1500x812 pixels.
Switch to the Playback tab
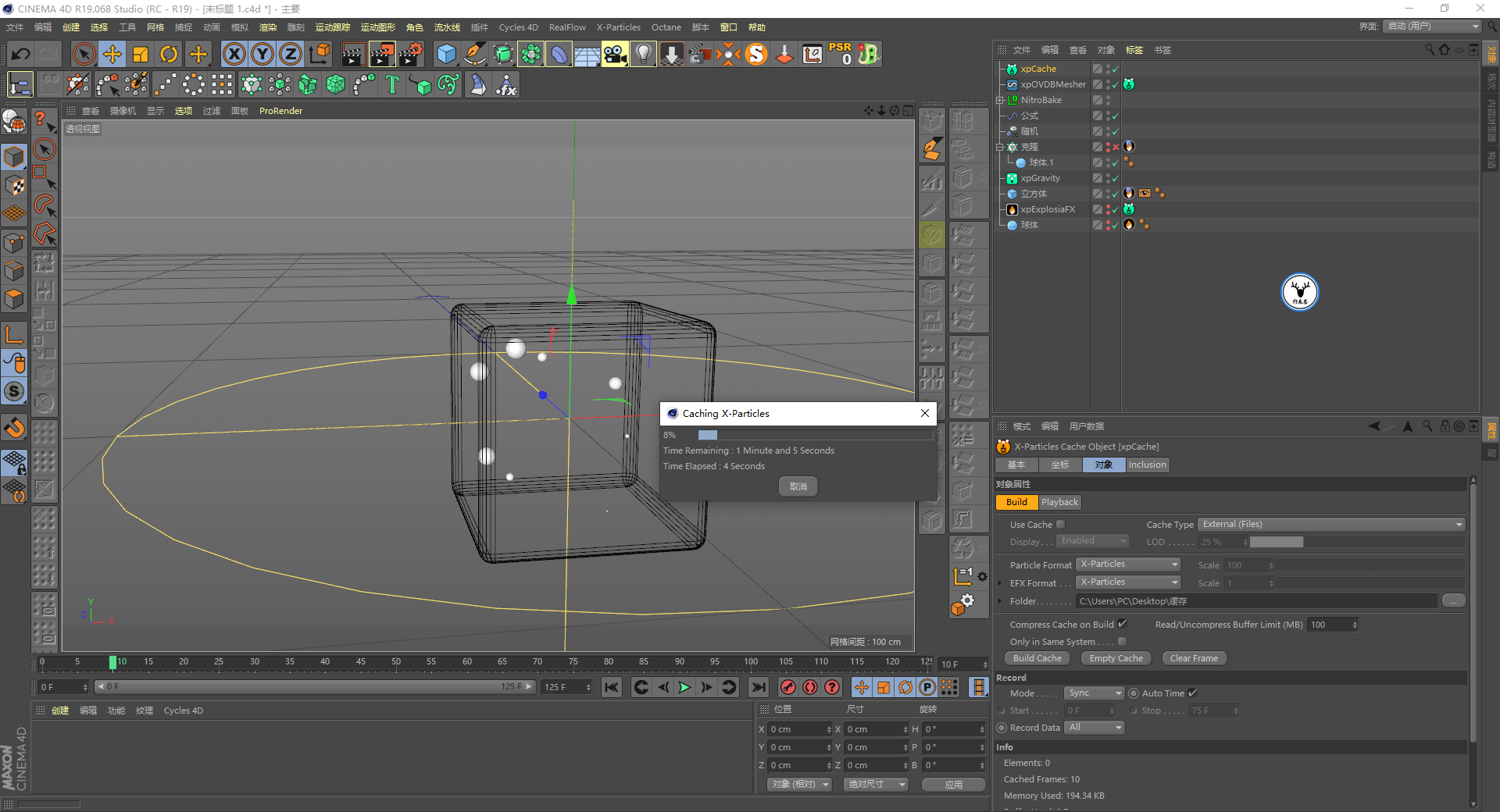(x=1059, y=502)
